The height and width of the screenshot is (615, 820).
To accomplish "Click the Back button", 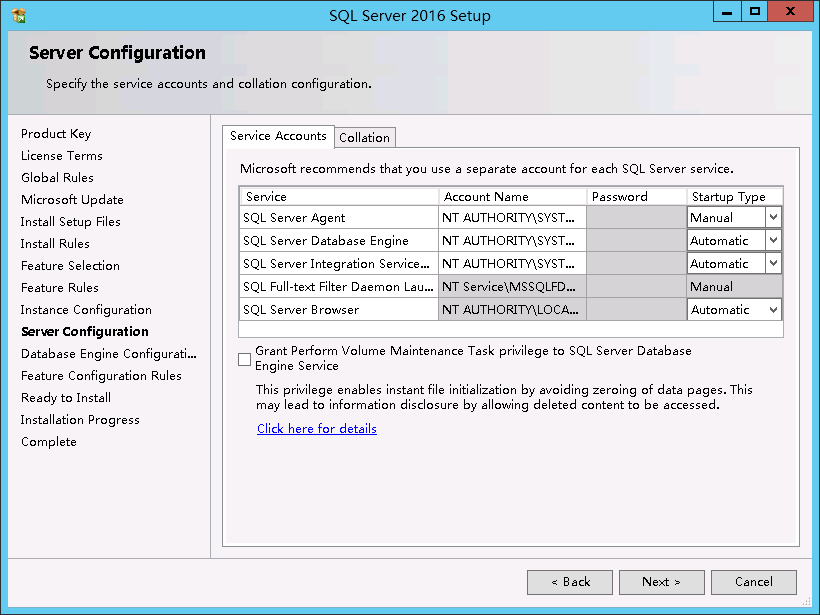I will (x=570, y=582).
